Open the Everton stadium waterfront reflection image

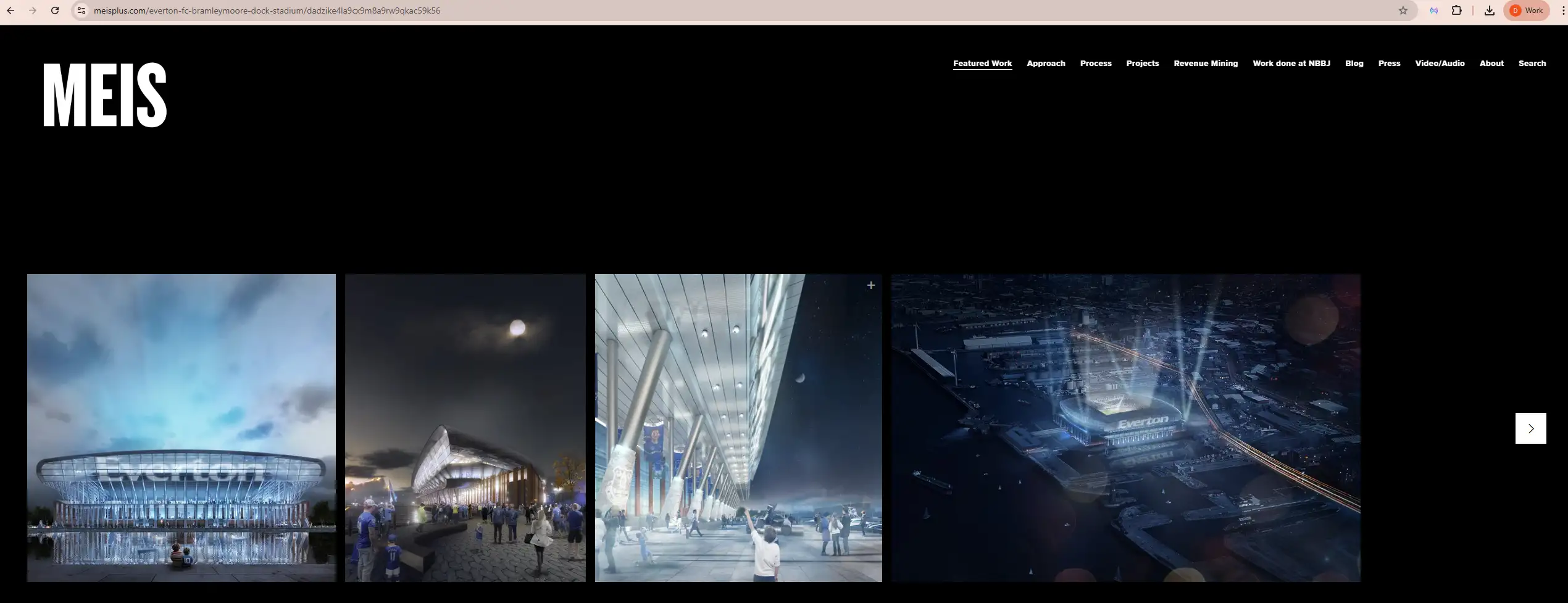click(x=181, y=428)
